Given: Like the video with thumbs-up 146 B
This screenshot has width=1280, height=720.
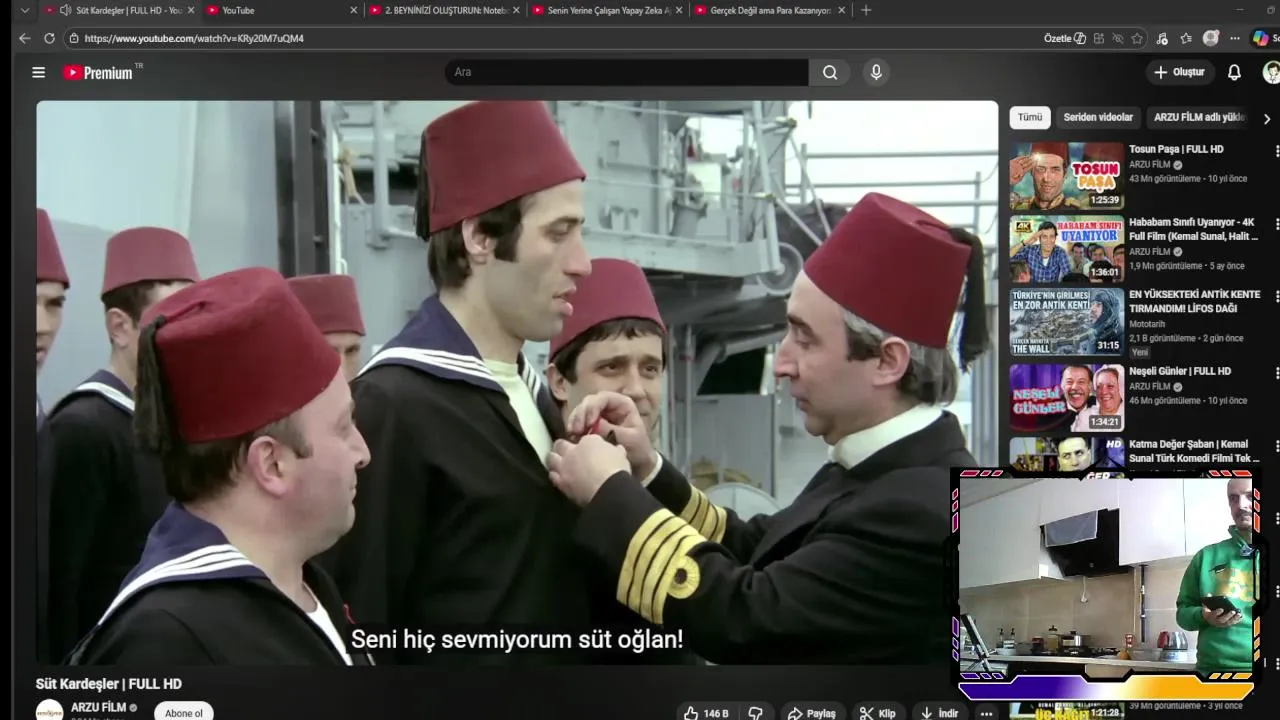Looking at the screenshot, I should [707, 713].
